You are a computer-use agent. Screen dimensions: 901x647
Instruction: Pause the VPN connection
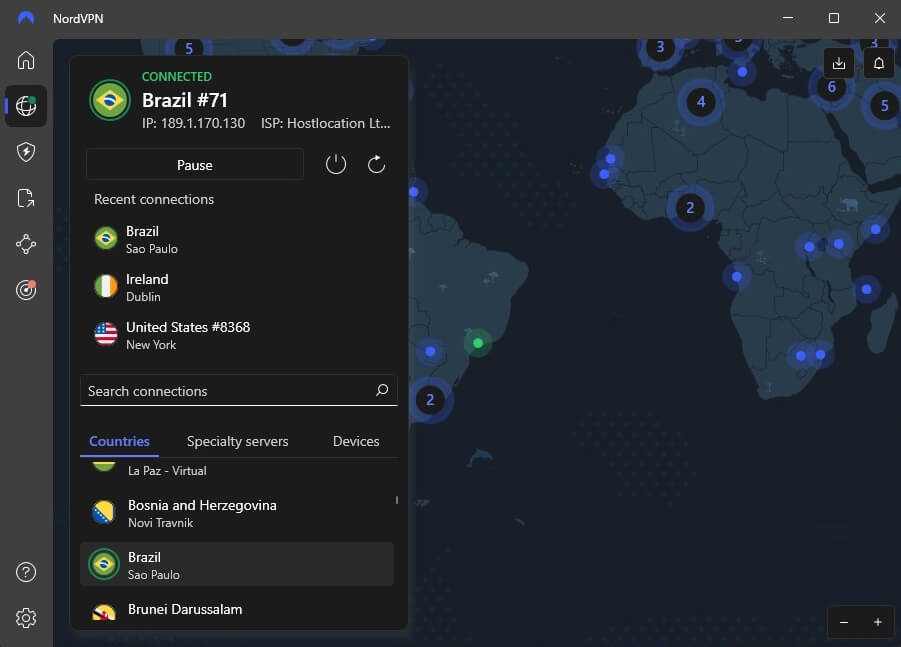click(x=194, y=164)
